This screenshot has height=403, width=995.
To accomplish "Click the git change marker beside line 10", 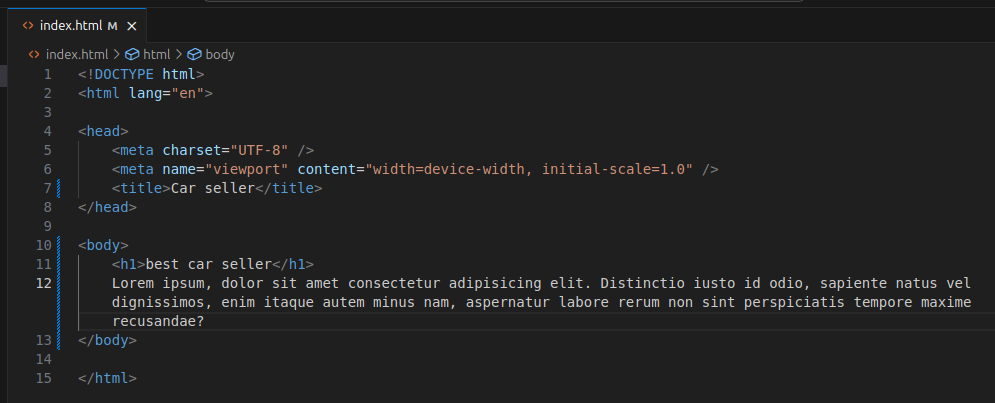I will point(59,245).
